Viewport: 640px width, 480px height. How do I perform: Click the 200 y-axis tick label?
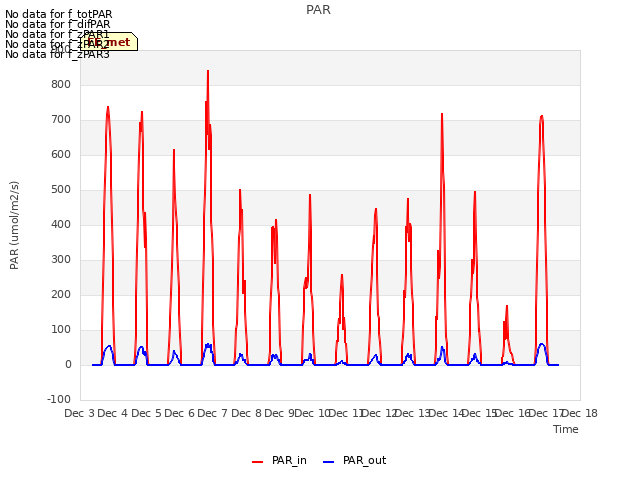click(x=61, y=294)
